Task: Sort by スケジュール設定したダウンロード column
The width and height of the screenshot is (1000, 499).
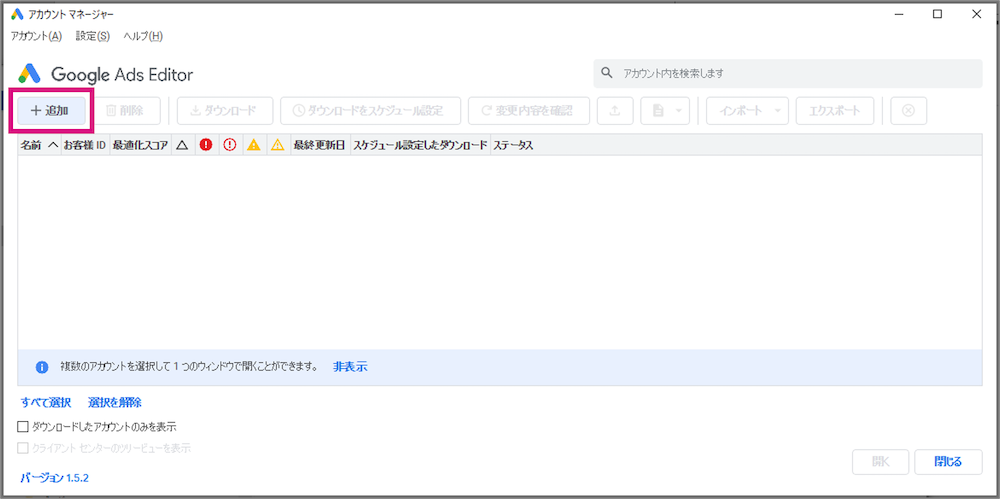Action: pyautogui.click(x=420, y=145)
